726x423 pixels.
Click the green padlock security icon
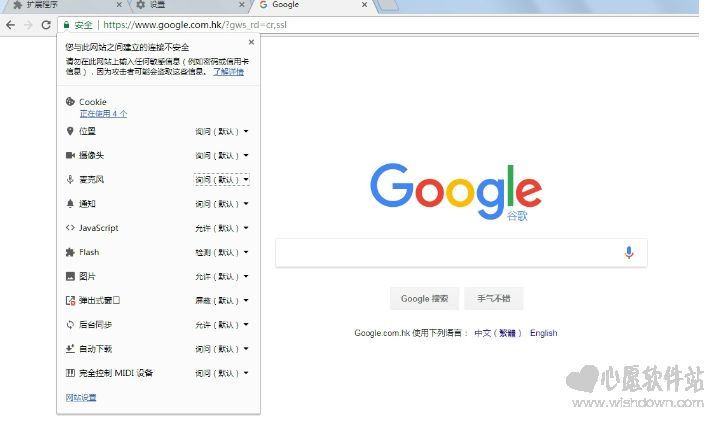66,25
